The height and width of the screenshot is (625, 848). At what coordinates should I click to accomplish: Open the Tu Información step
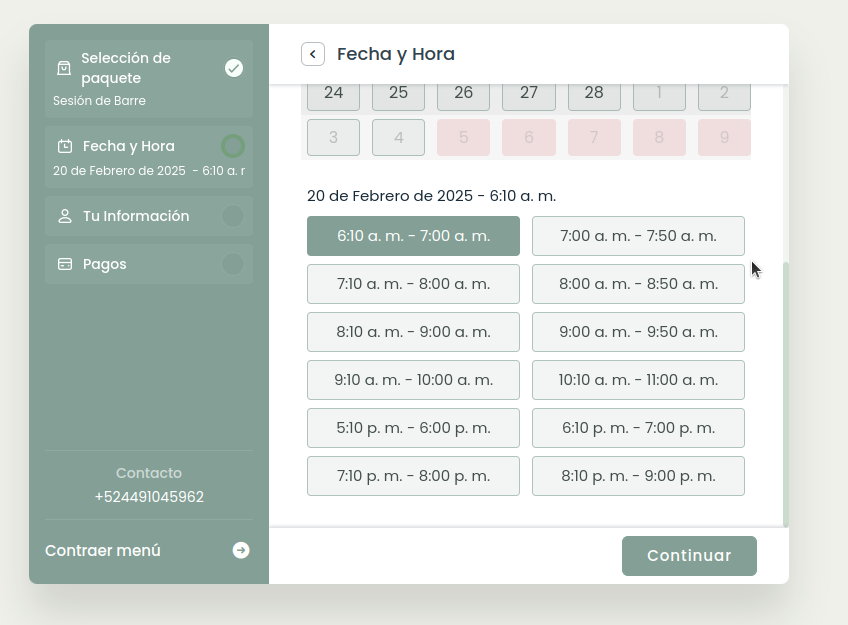pos(136,216)
